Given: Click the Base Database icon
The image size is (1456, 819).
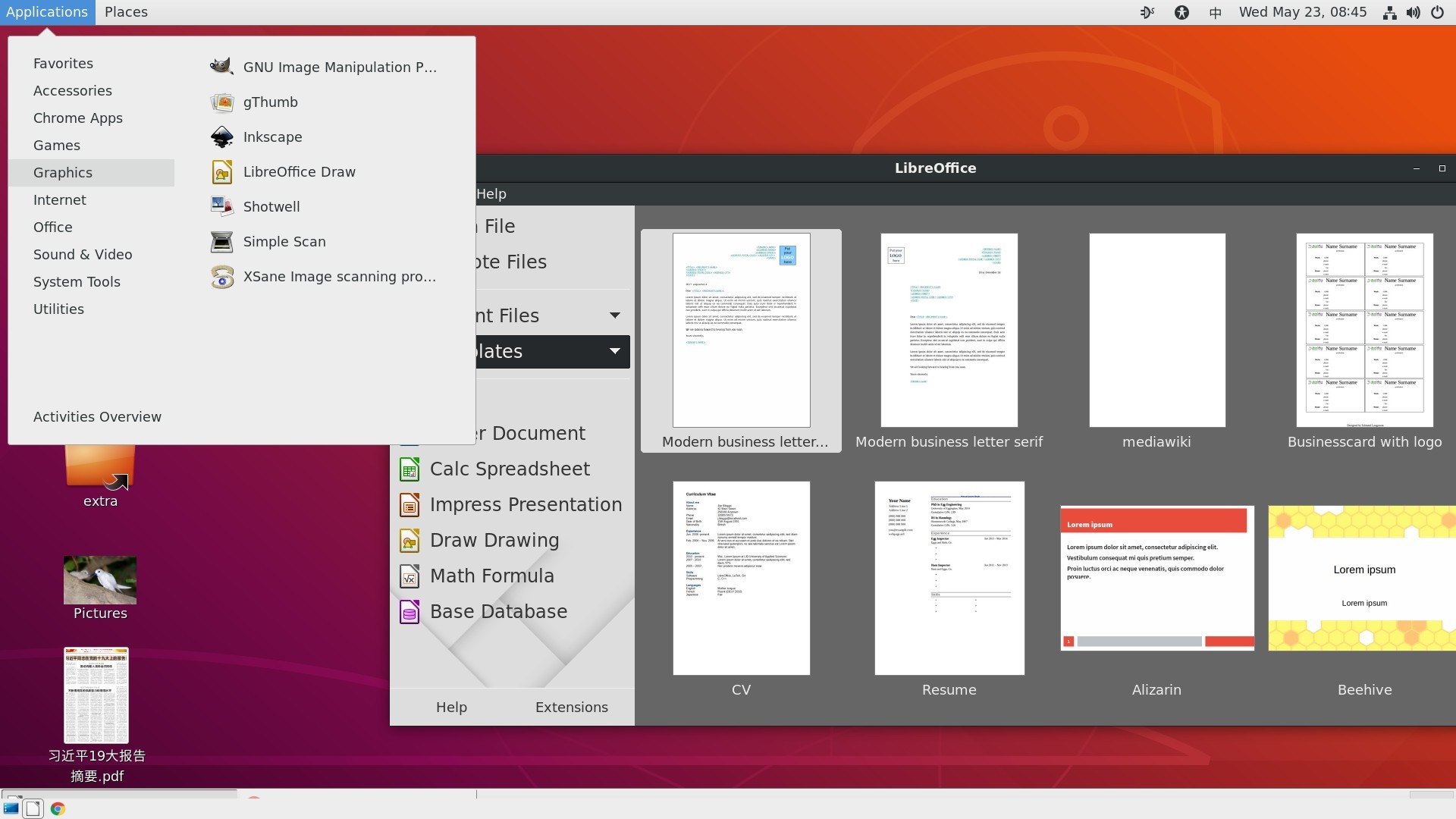Looking at the screenshot, I should coord(409,612).
